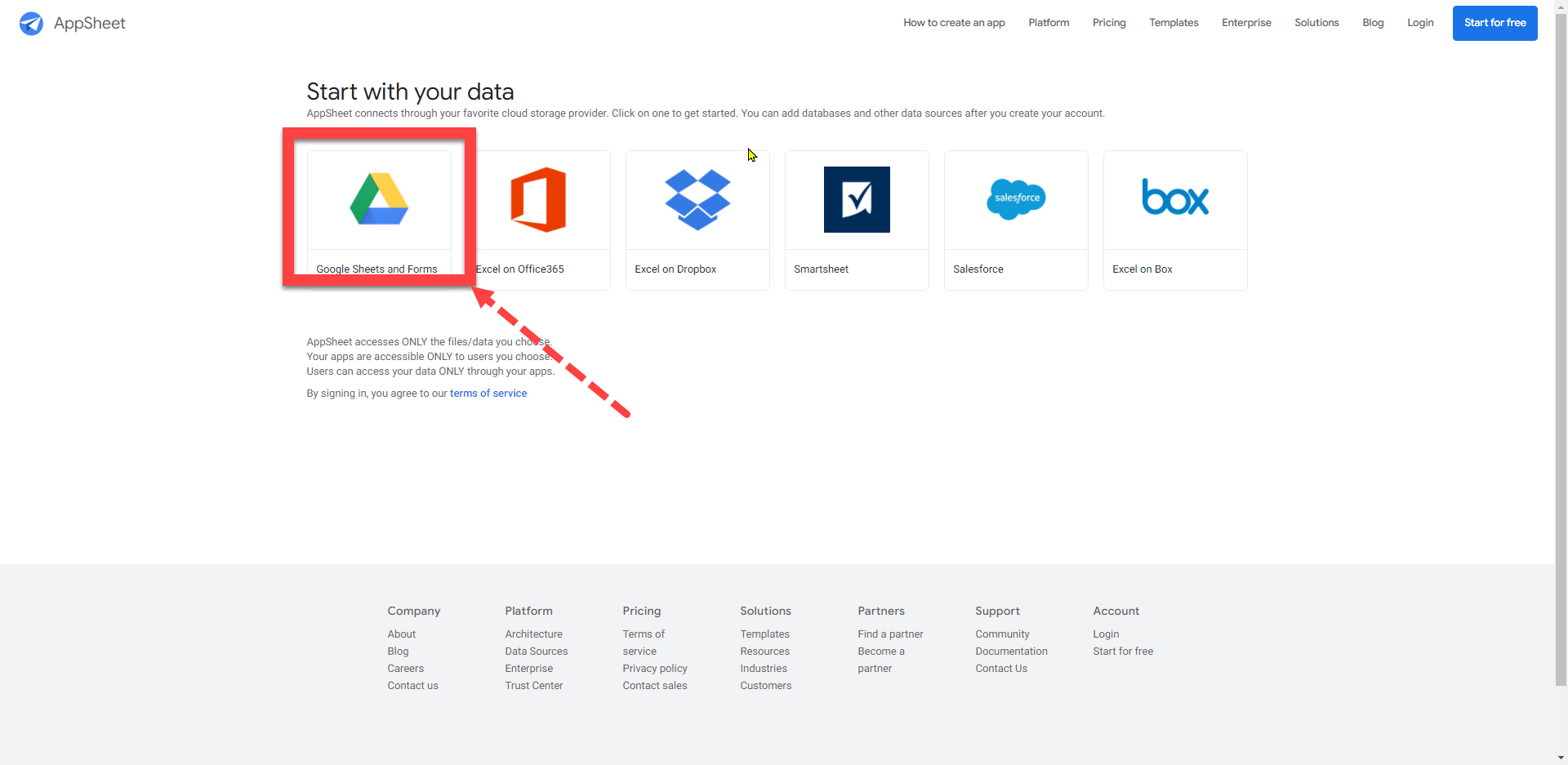The height and width of the screenshot is (765, 1568).
Task: Open the footer Terms of service link
Action: click(x=644, y=643)
